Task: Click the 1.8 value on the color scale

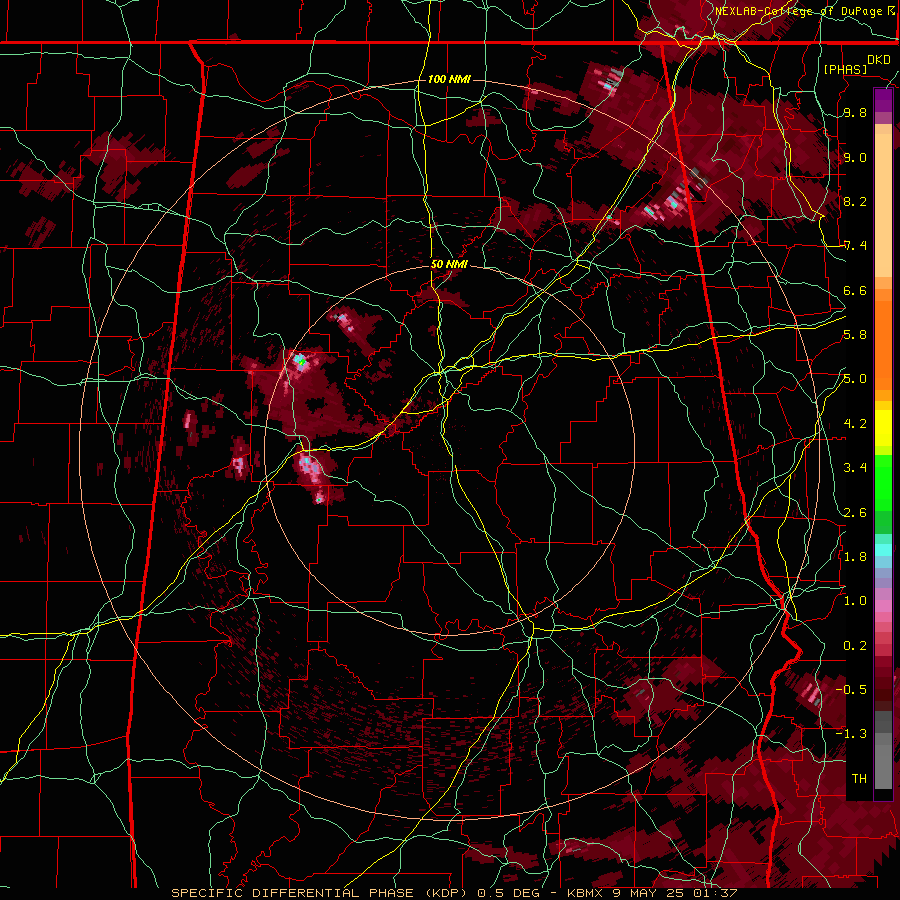Action: 855,557
